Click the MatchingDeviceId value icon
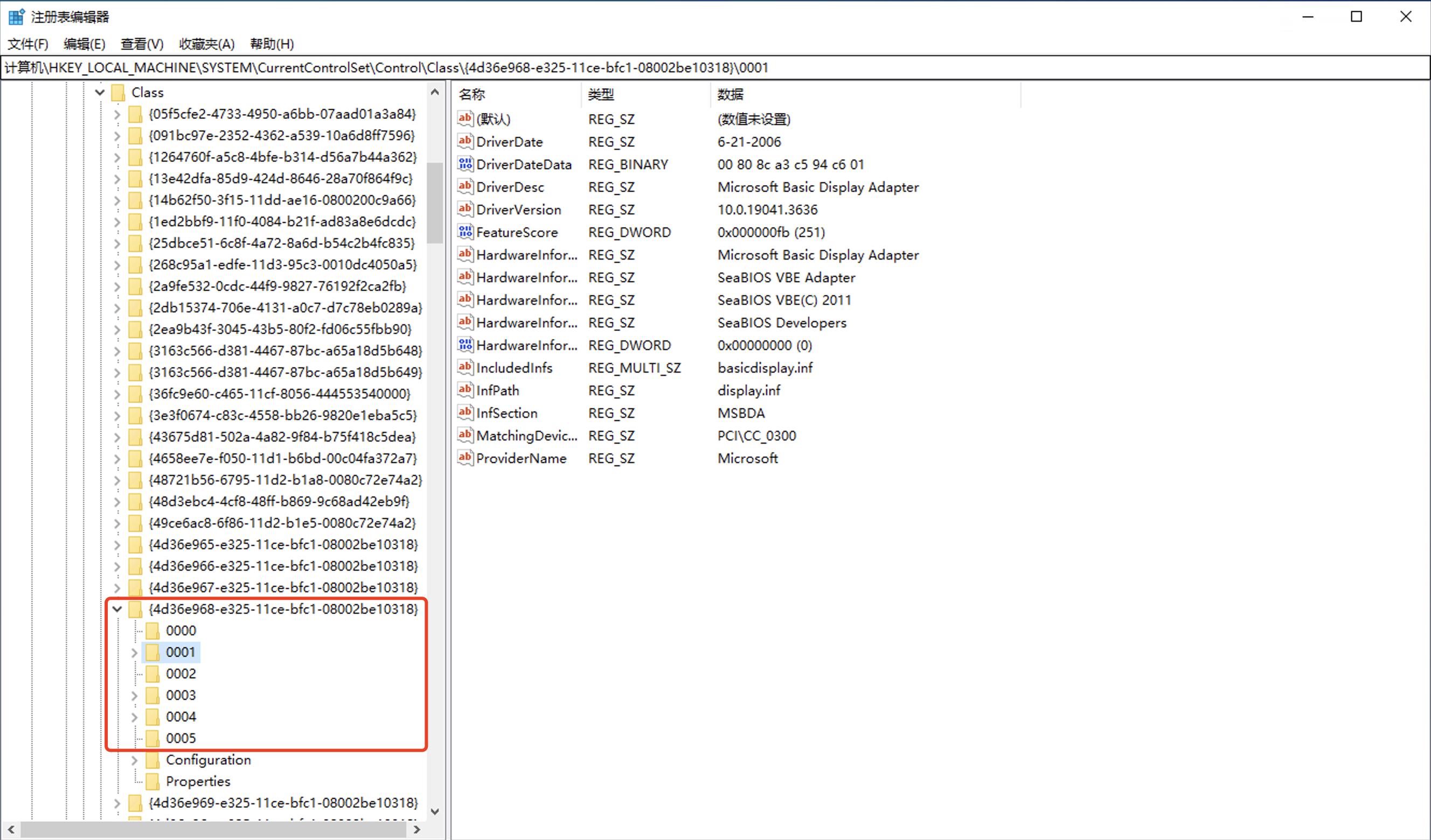The width and height of the screenshot is (1431, 840). tap(465, 435)
